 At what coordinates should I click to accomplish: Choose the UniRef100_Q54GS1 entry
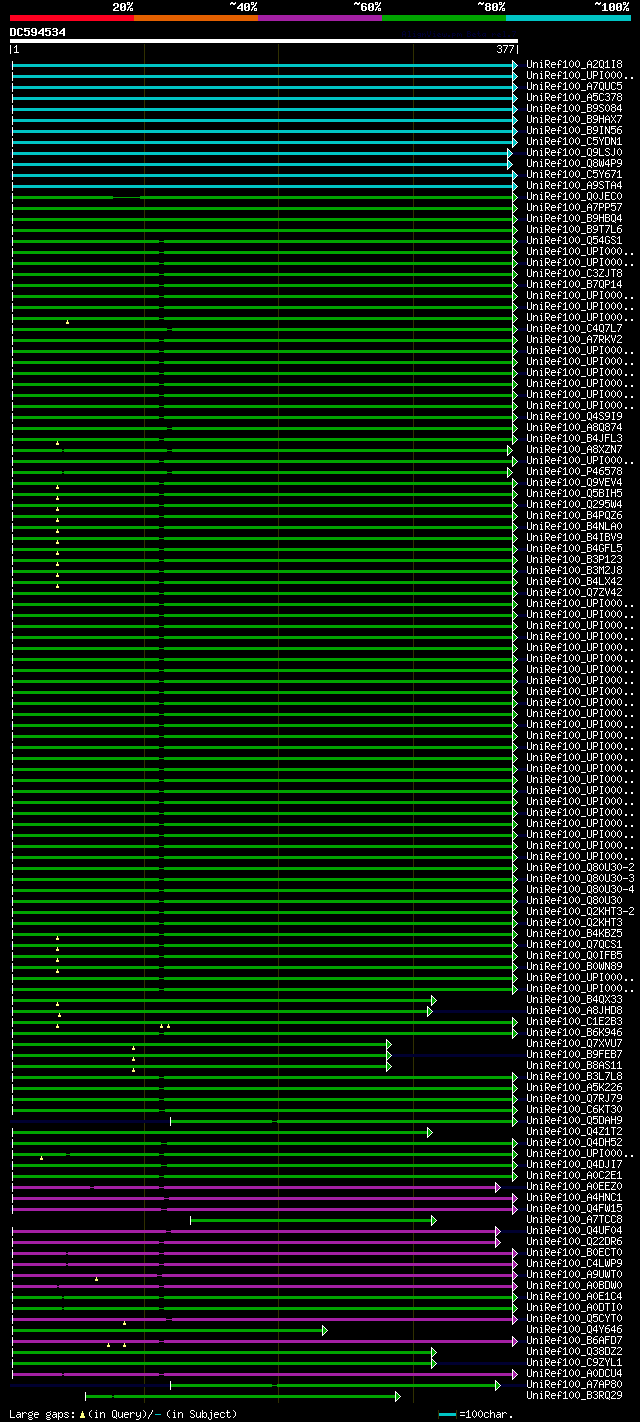pyautogui.click(x=574, y=240)
